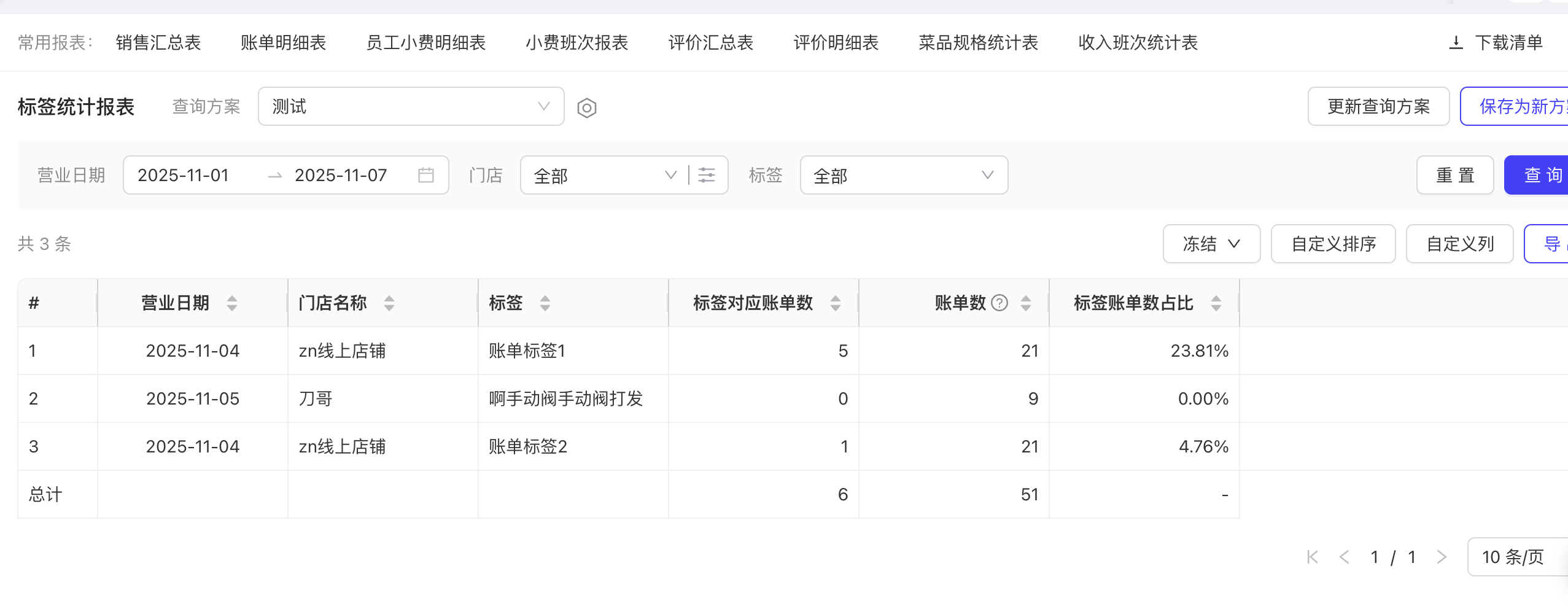Open the 销售汇总表 report
Image resolution: width=1568 pixels, height=609 pixels.
(x=158, y=43)
